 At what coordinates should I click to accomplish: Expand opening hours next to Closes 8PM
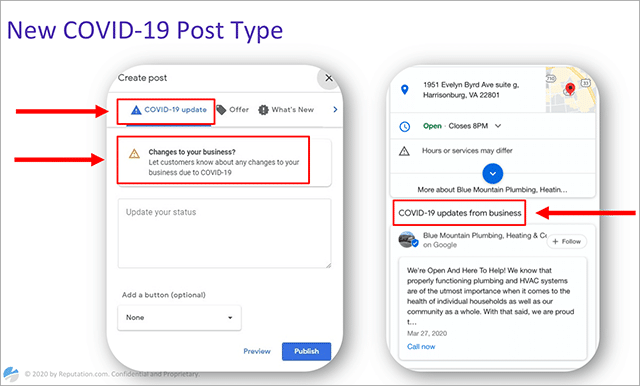(x=498, y=126)
